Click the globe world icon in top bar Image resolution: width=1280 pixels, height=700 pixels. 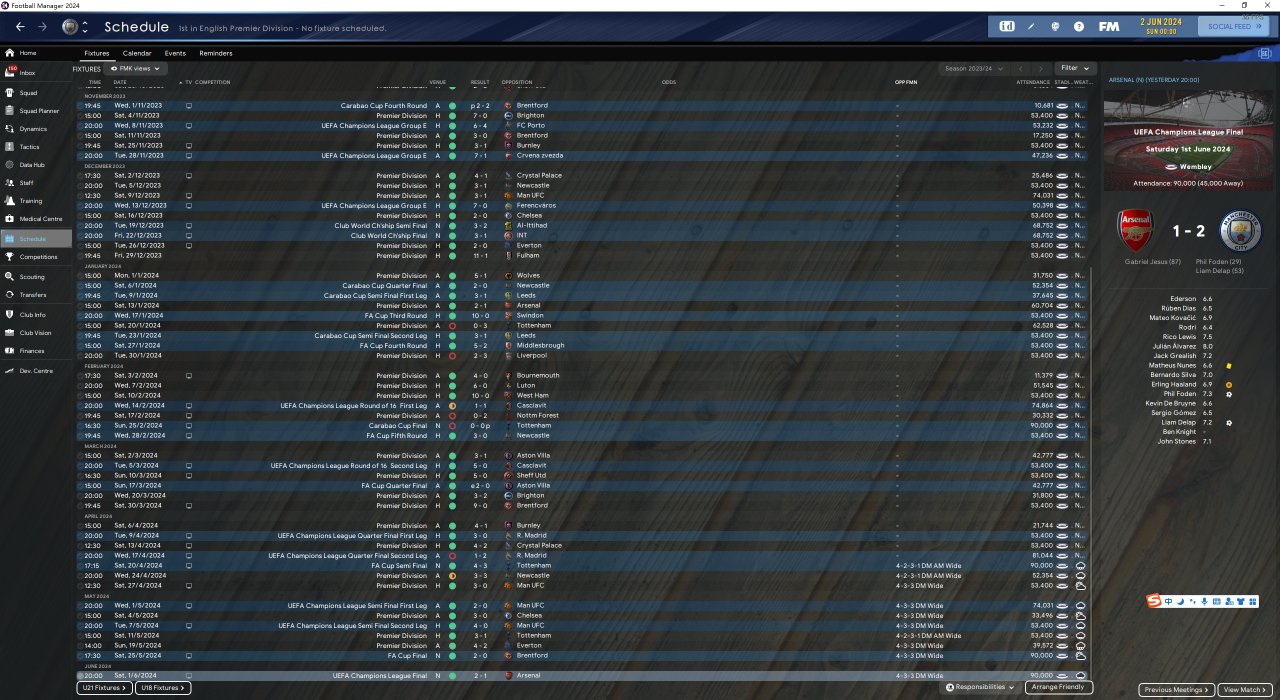(1055, 26)
